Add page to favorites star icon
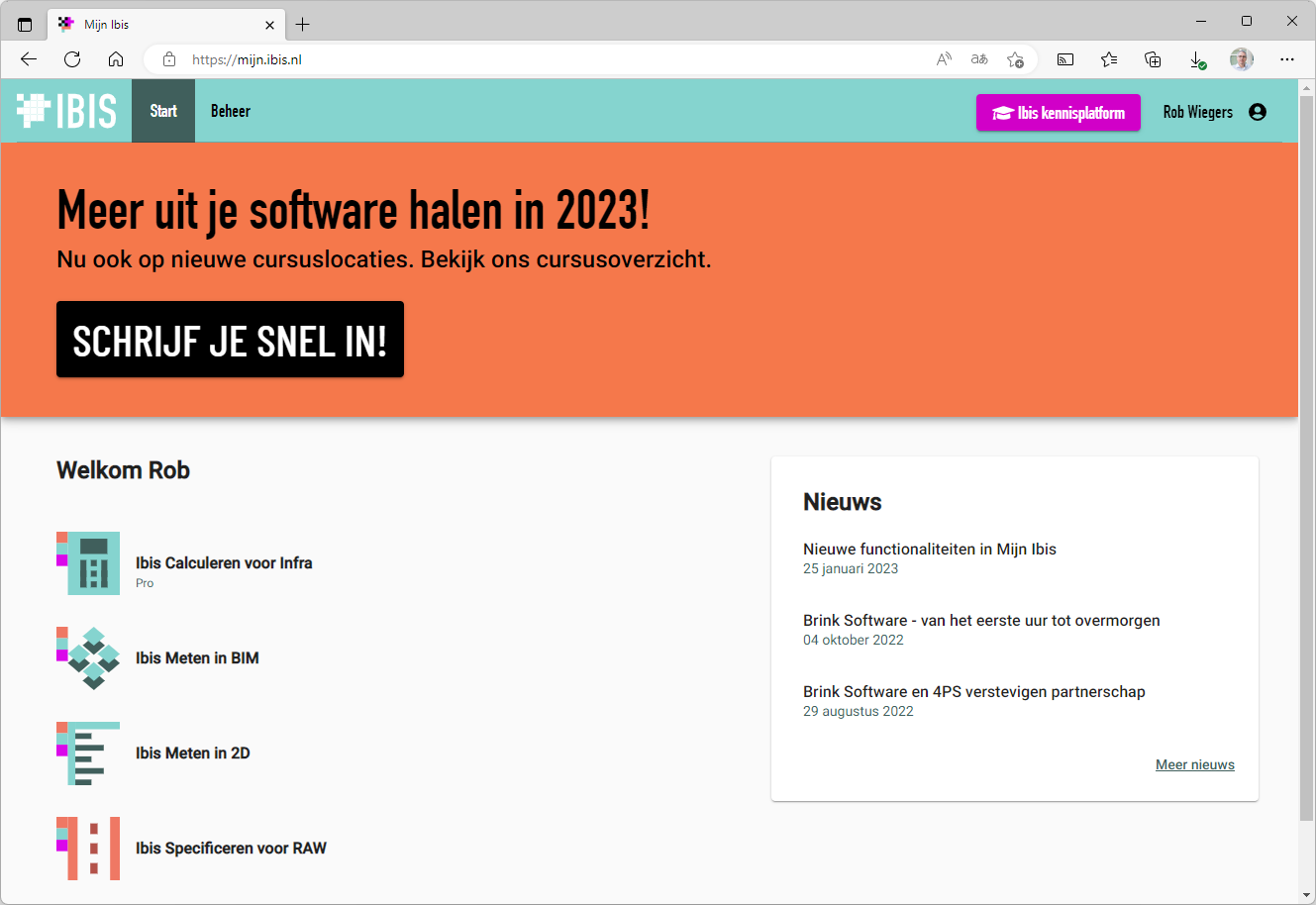 coord(1015,59)
